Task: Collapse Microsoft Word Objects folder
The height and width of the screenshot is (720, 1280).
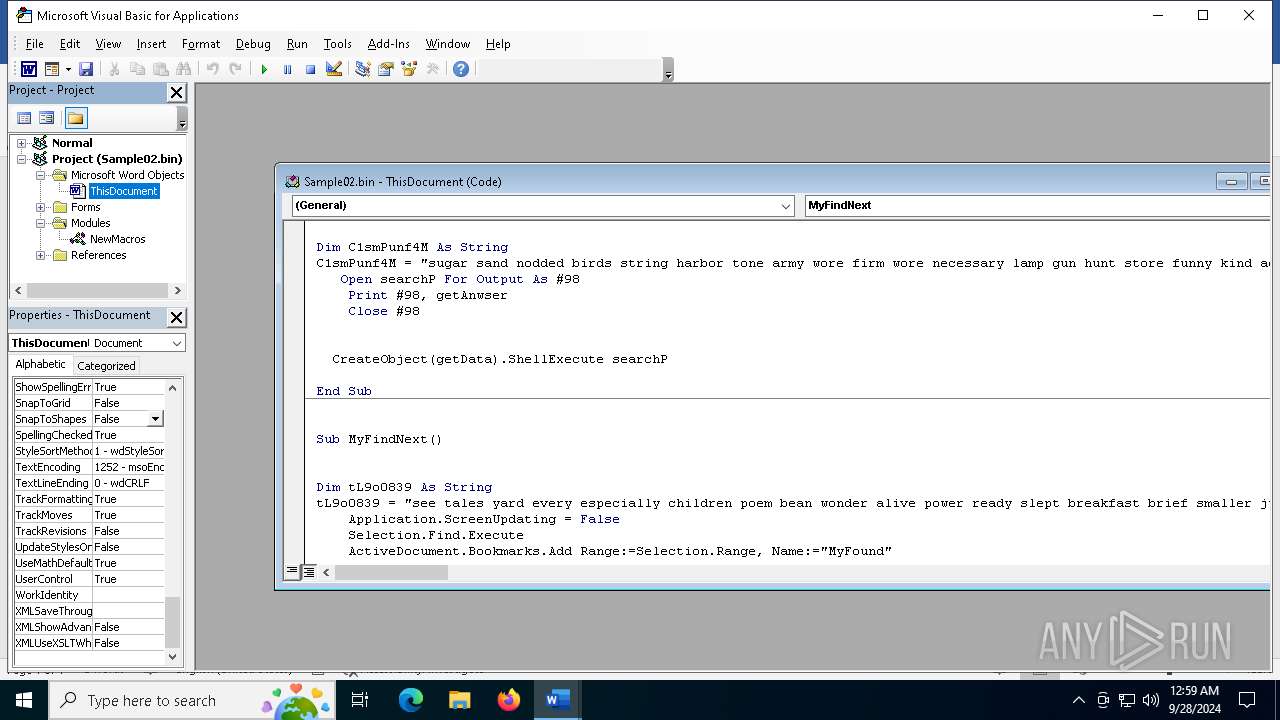Action: pyautogui.click(x=41, y=175)
